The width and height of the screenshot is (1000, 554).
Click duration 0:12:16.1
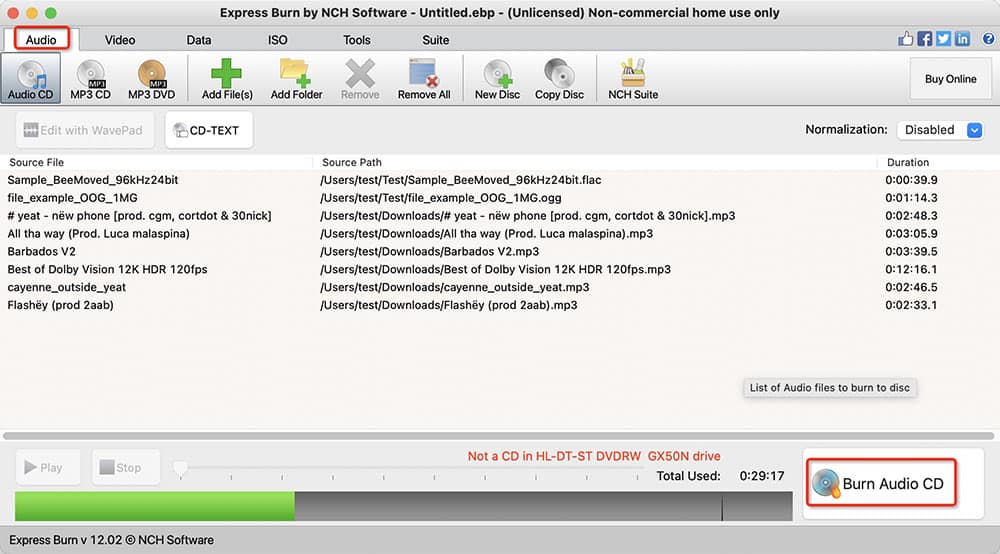[911, 269]
